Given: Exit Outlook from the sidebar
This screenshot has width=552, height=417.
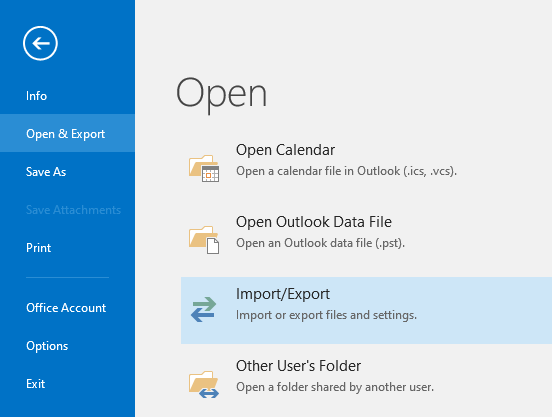Looking at the screenshot, I should point(35,384).
